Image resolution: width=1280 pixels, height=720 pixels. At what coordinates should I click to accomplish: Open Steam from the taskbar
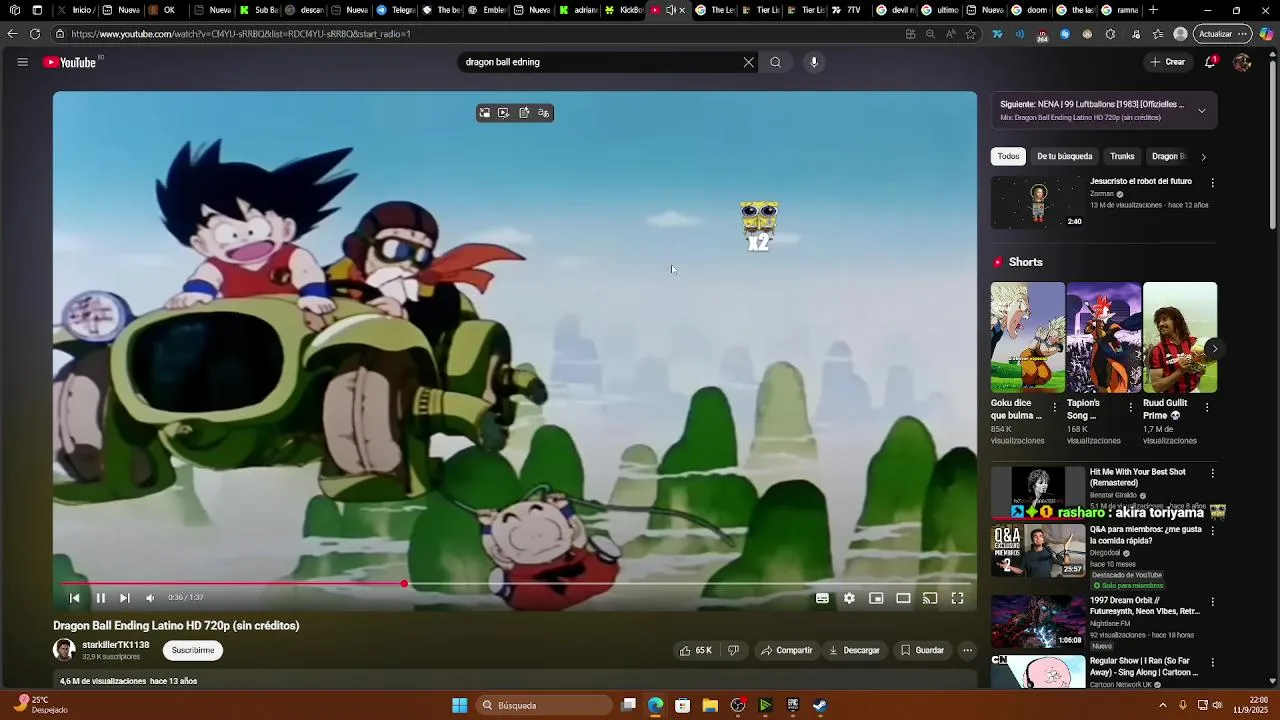820,705
